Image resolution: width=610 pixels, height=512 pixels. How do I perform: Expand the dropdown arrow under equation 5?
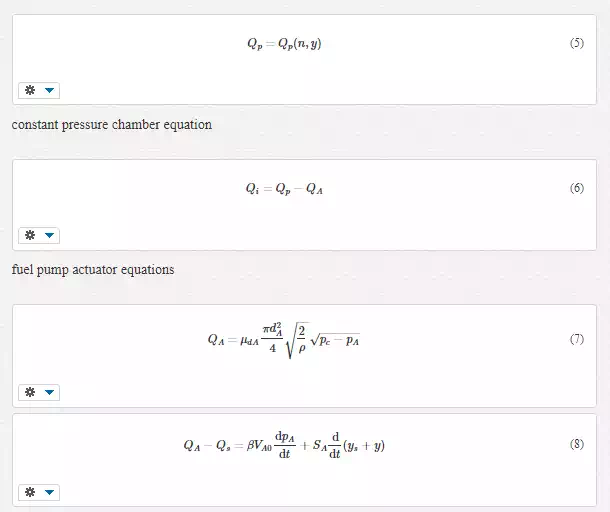49,90
